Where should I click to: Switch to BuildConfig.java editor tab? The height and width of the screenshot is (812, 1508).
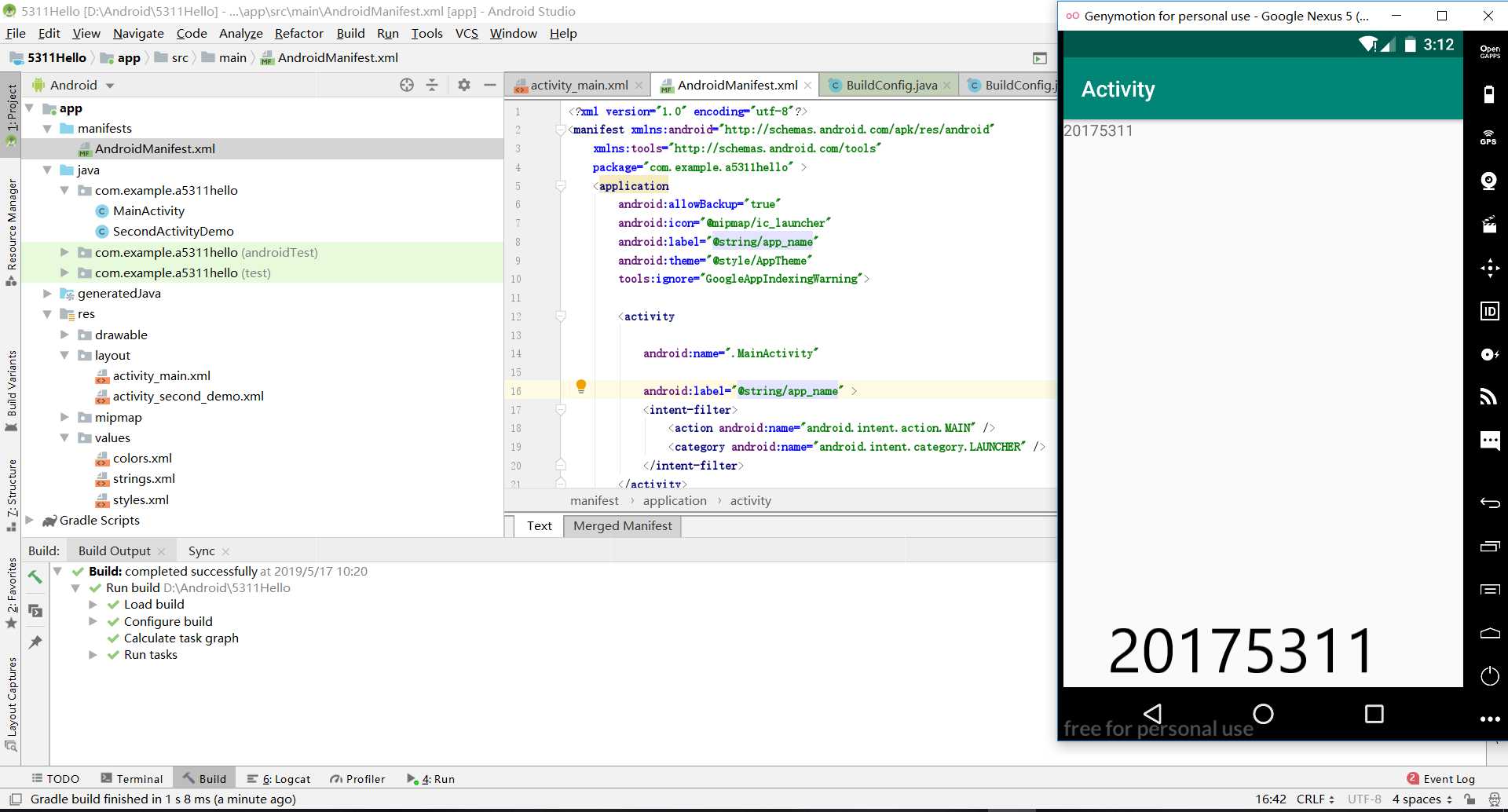891,85
